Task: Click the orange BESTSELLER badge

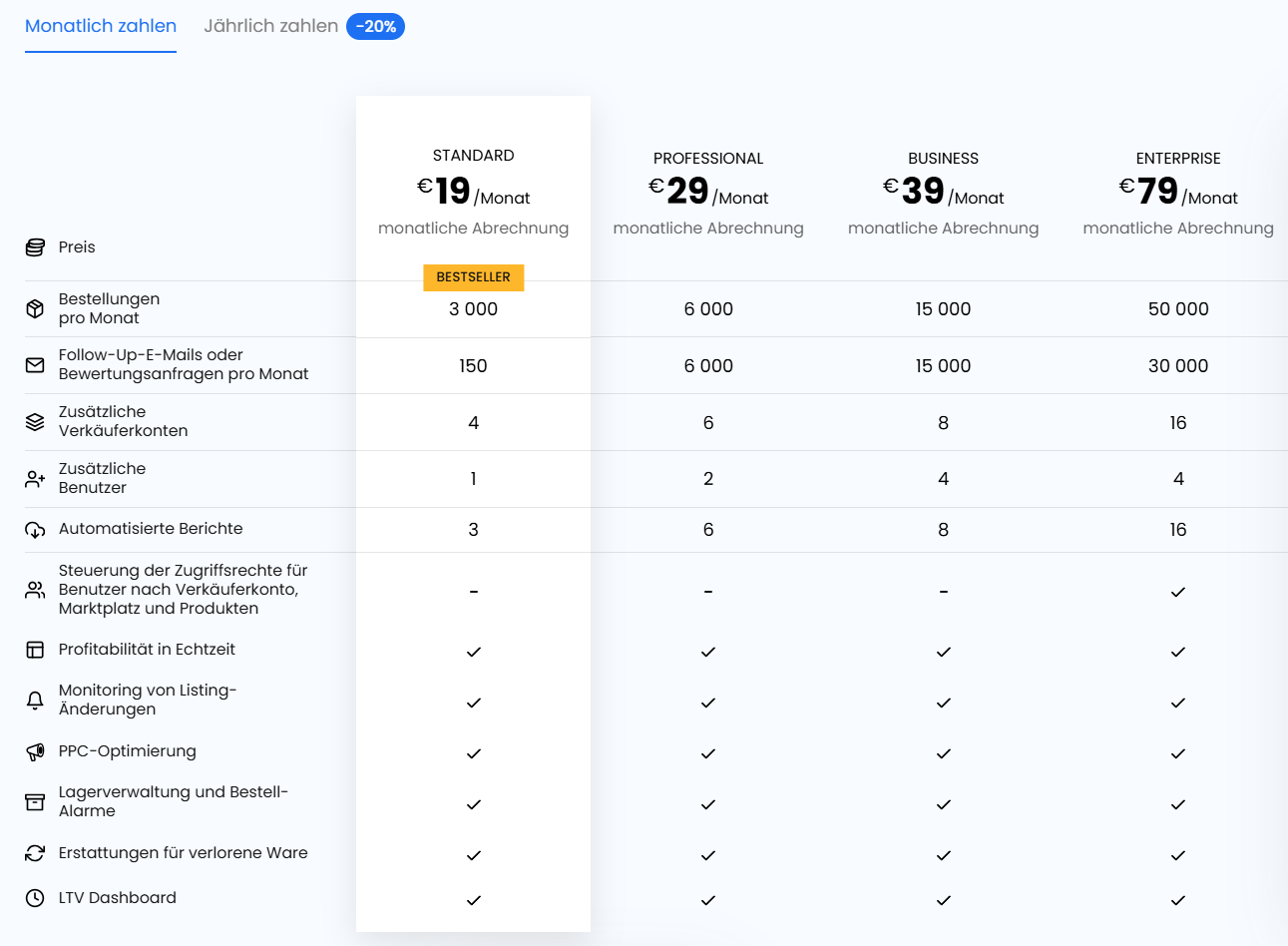Action: click(x=473, y=277)
